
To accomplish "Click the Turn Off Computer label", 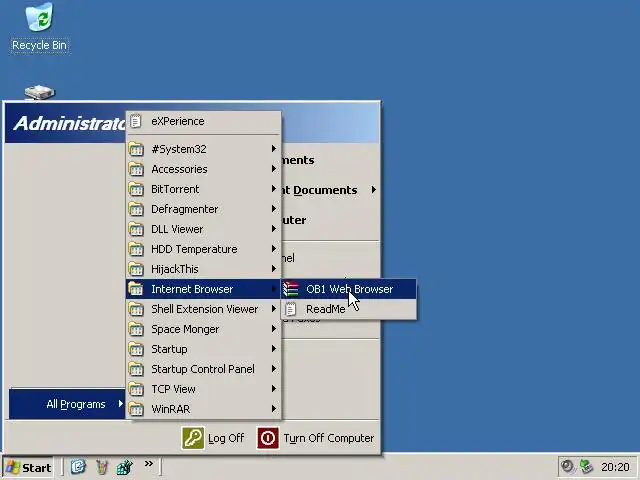I will [329, 438].
